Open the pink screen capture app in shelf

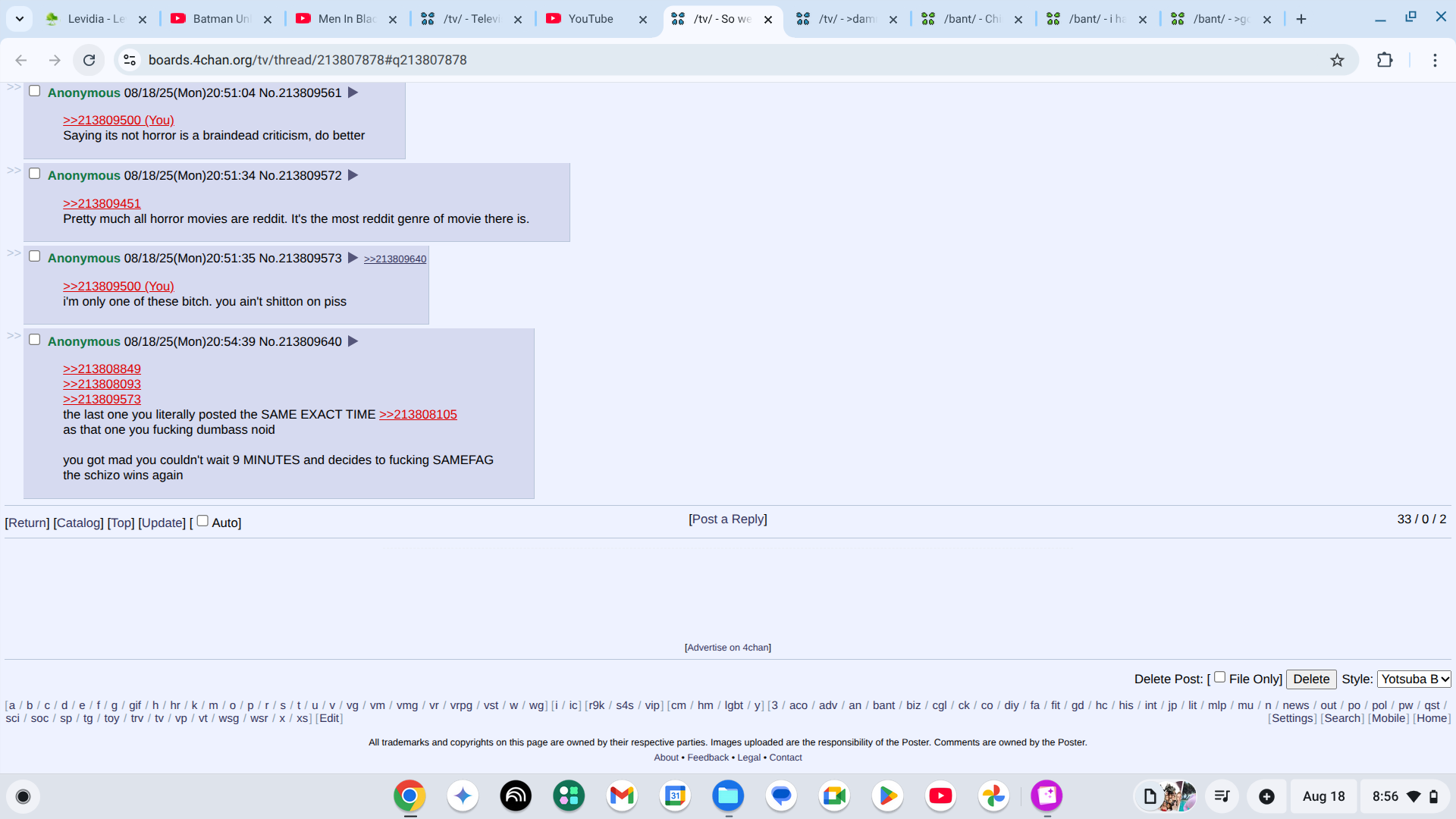pyautogui.click(x=1046, y=795)
